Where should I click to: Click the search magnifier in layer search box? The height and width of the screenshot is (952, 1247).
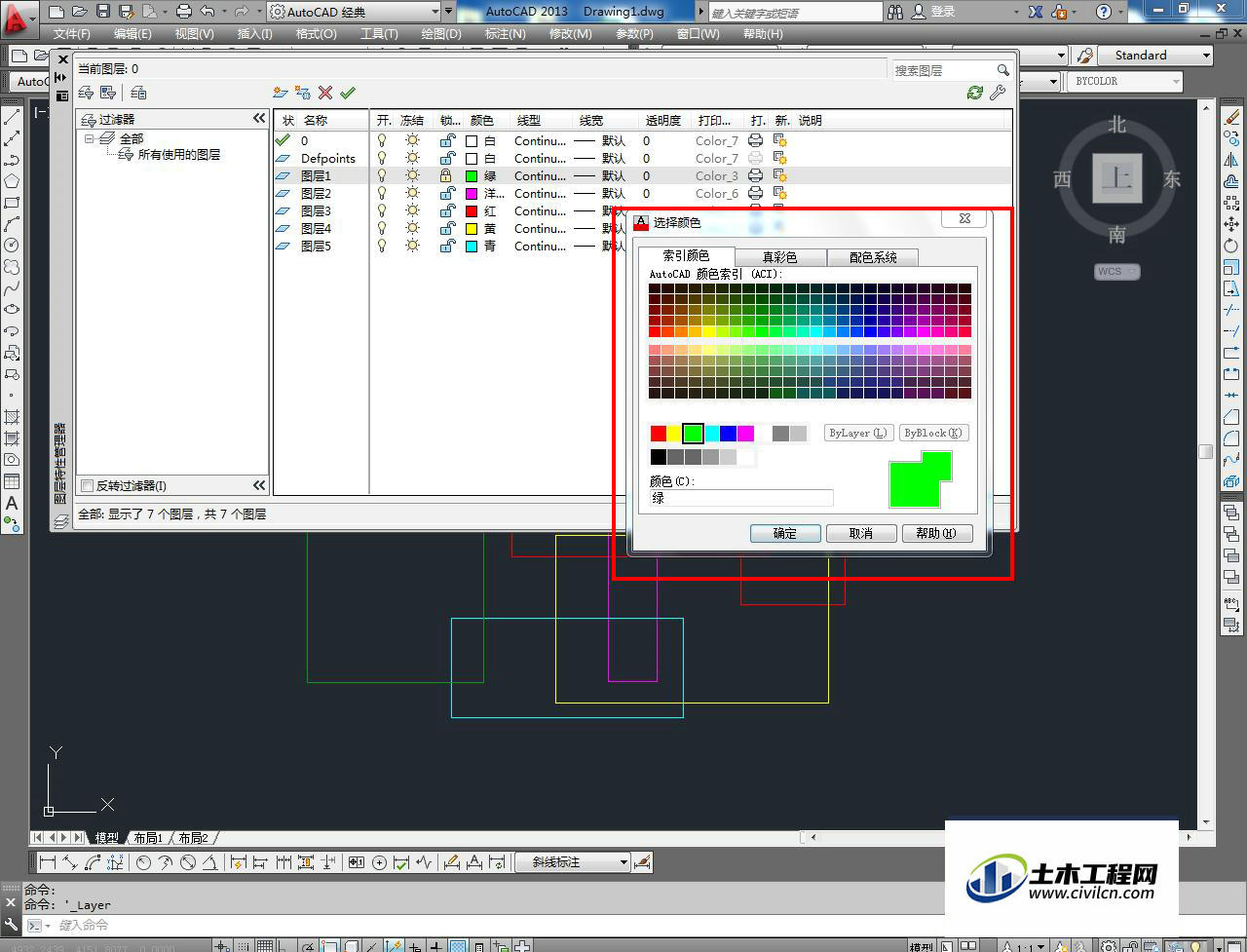tap(1002, 70)
